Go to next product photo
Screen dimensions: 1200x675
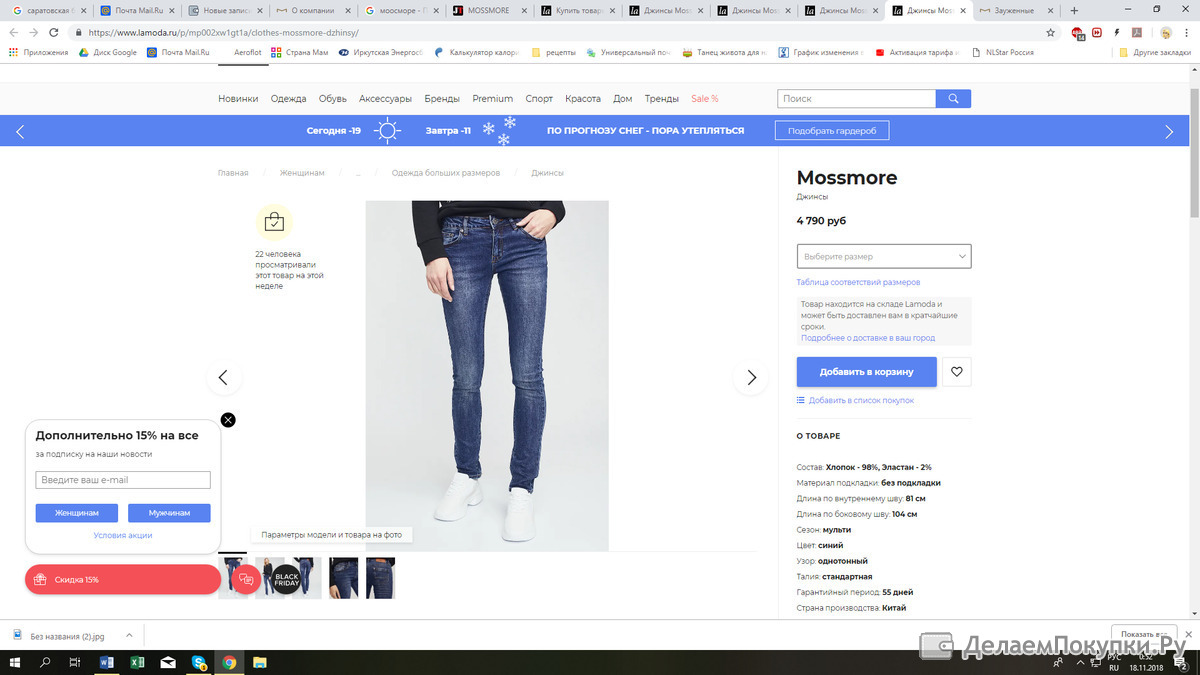click(751, 377)
